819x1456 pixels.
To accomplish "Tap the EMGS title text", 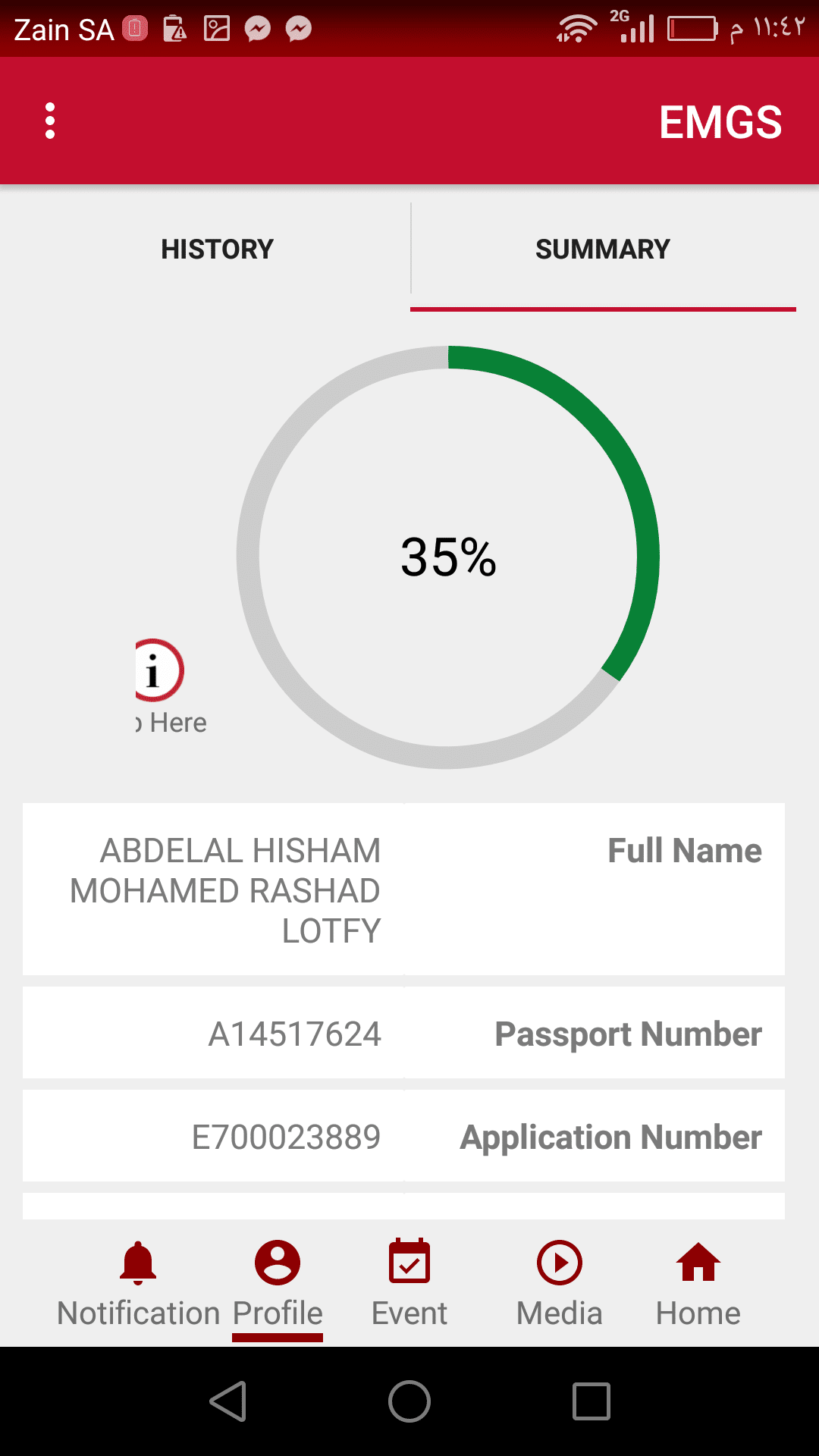I will click(720, 122).
